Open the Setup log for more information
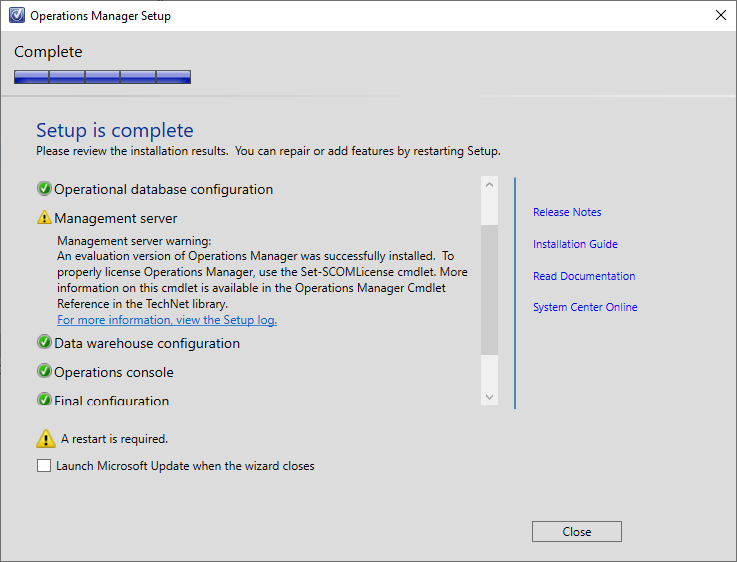The width and height of the screenshot is (737, 562). click(x=167, y=320)
